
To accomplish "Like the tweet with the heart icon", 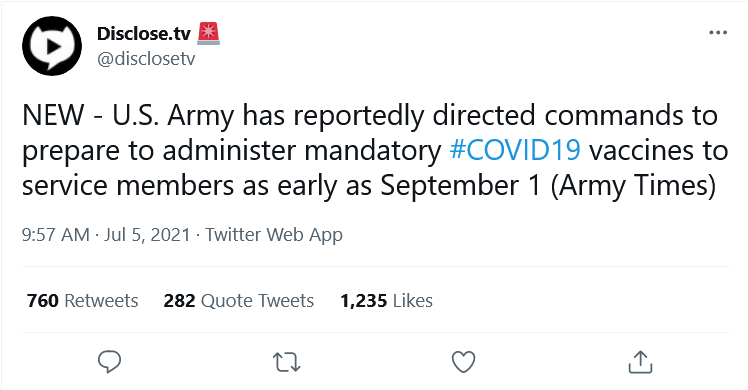I will (x=463, y=362).
